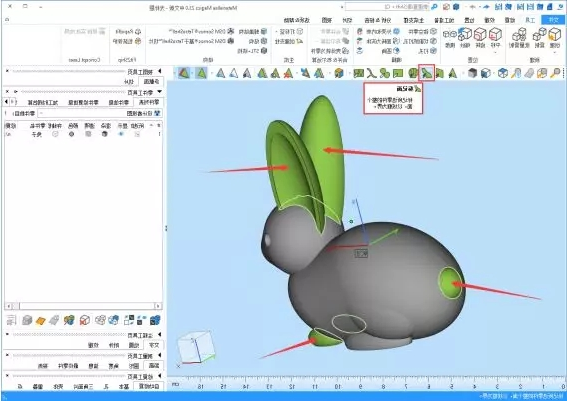567x401 pixels.
Task: Click the red outlined cube icon below parts list
Action: click(x=85, y=320)
